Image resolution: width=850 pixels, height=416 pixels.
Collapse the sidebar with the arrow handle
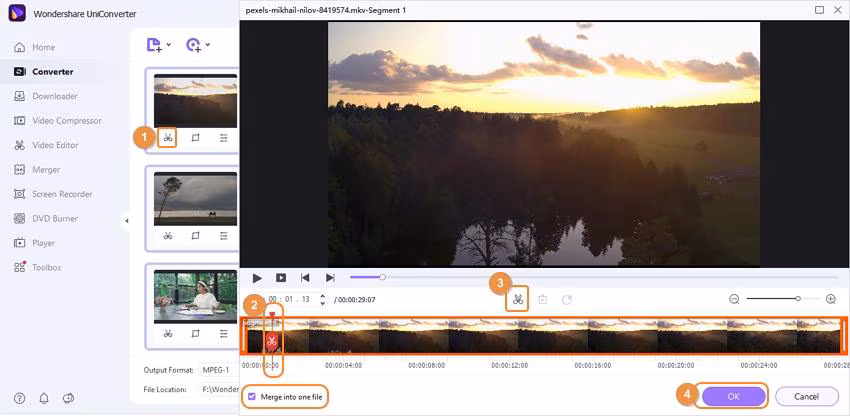(x=126, y=221)
